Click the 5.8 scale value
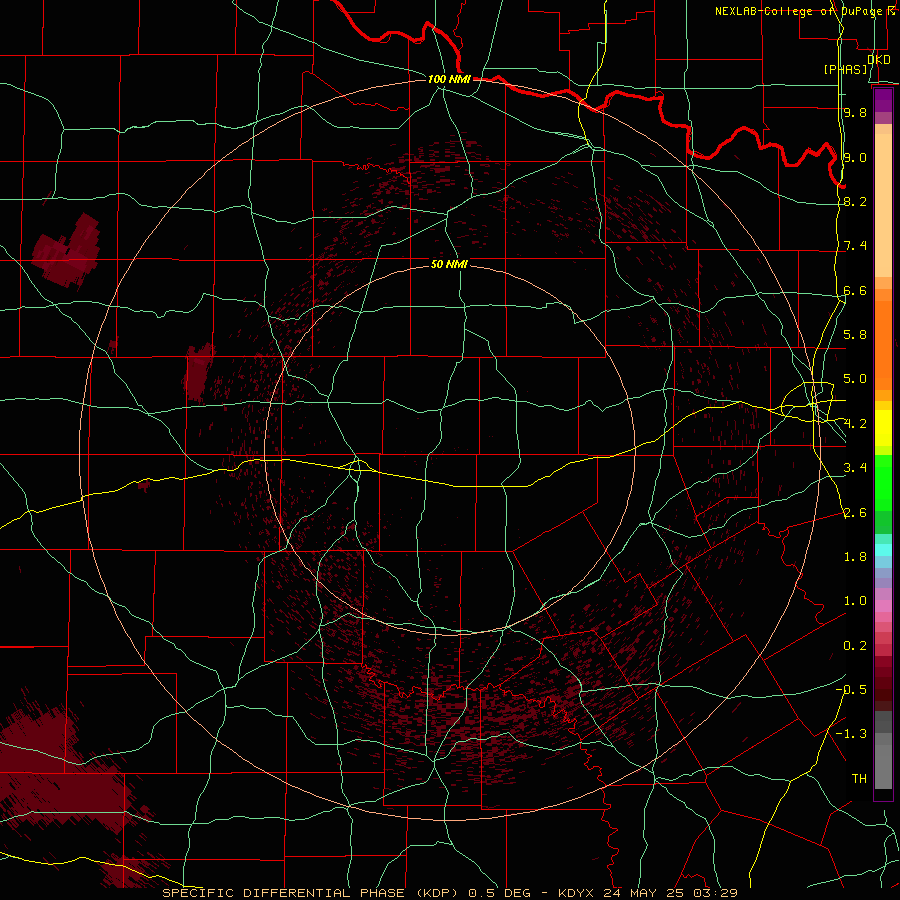The width and height of the screenshot is (900, 900). pos(855,335)
